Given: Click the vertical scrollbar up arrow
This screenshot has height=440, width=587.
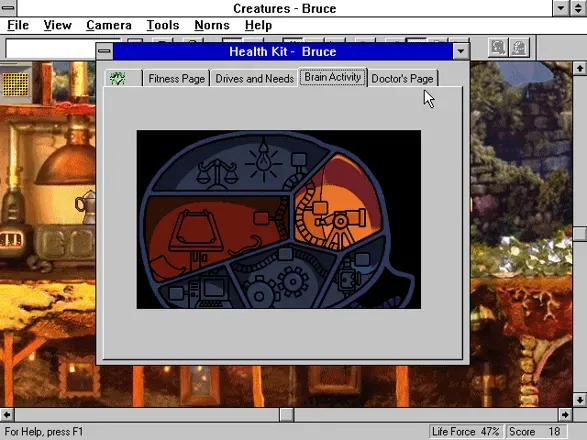Looking at the screenshot, I should tap(580, 68).
